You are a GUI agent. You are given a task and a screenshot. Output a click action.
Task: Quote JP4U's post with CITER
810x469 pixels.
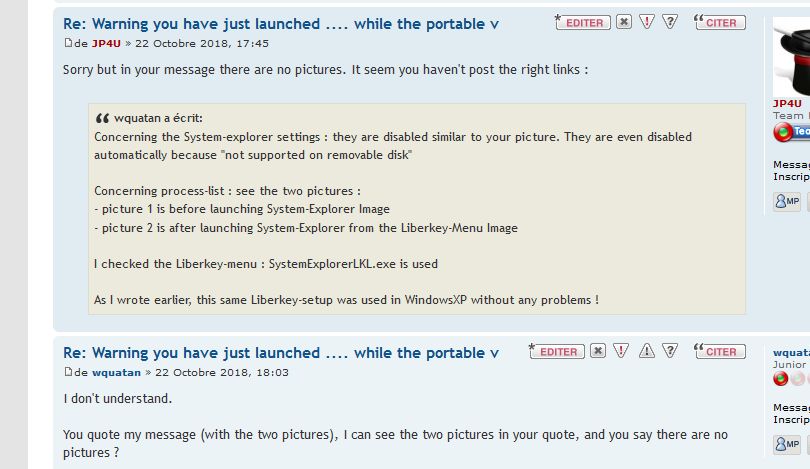[x=719, y=22]
